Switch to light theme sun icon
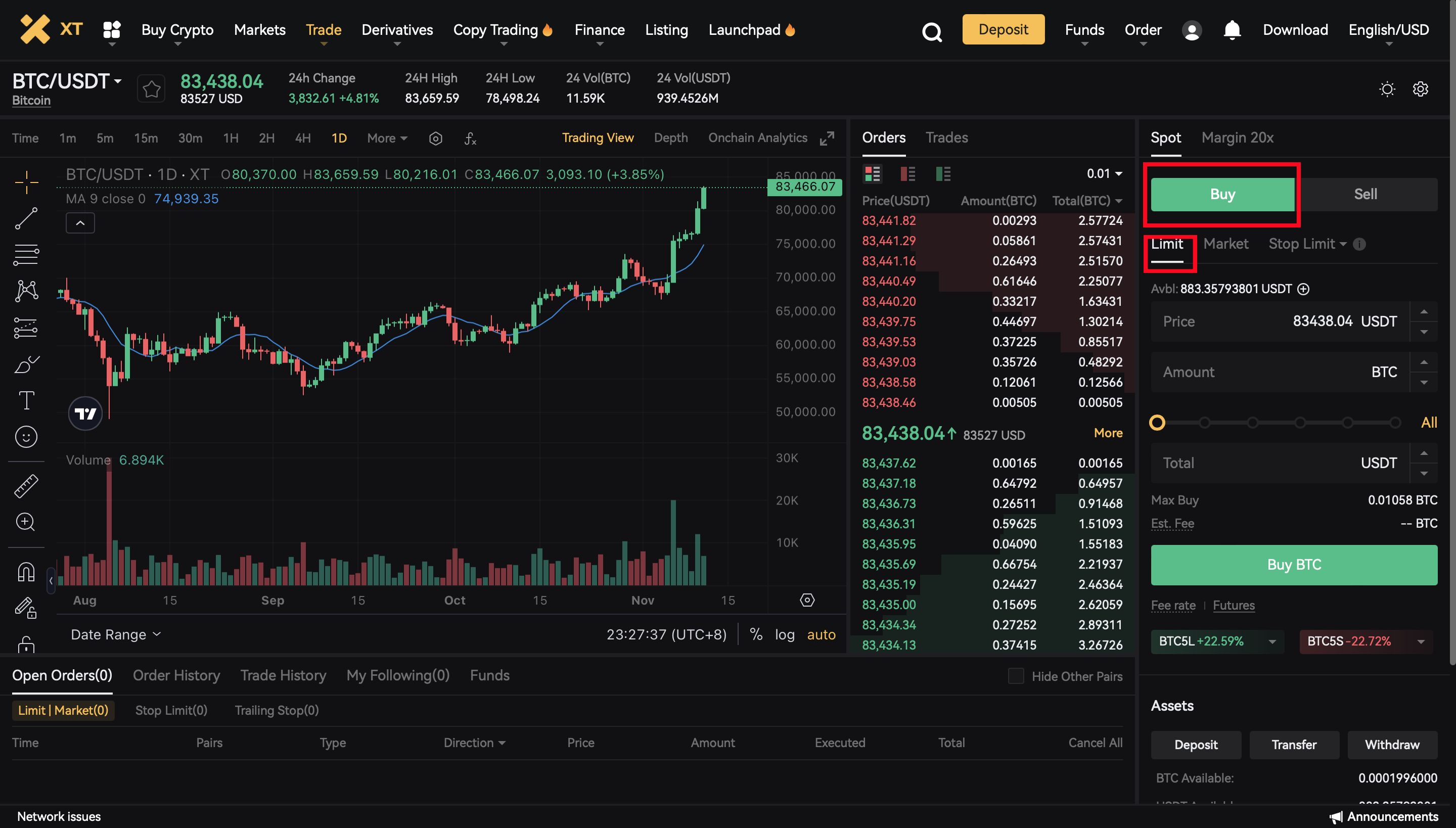The width and height of the screenshot is (1456, 828). coord(1387,89)
